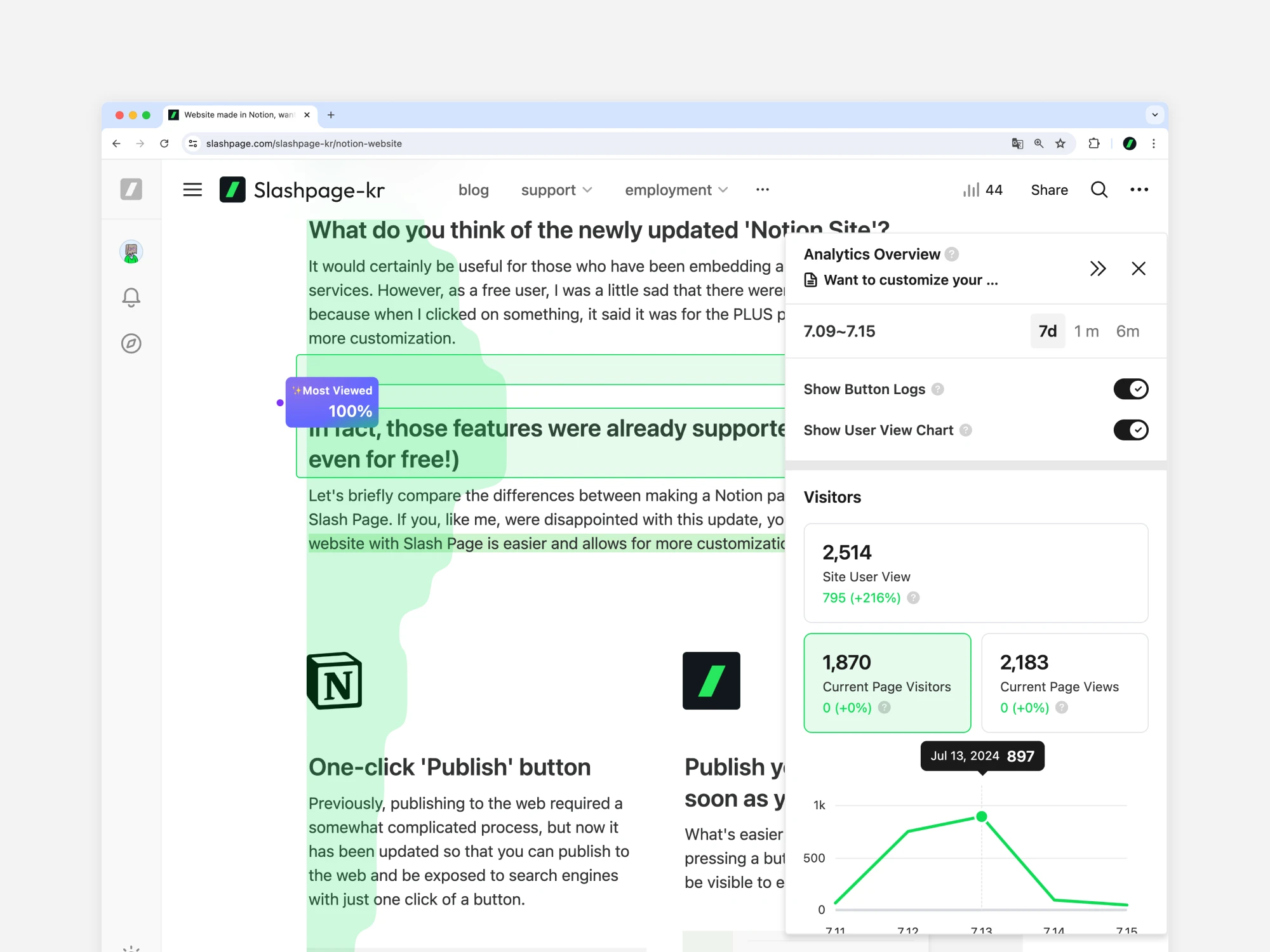Viewport: 1270px width, 952px height.
Task: Click the green Slashpage-kr logo
Action: [x=232, y=190]
